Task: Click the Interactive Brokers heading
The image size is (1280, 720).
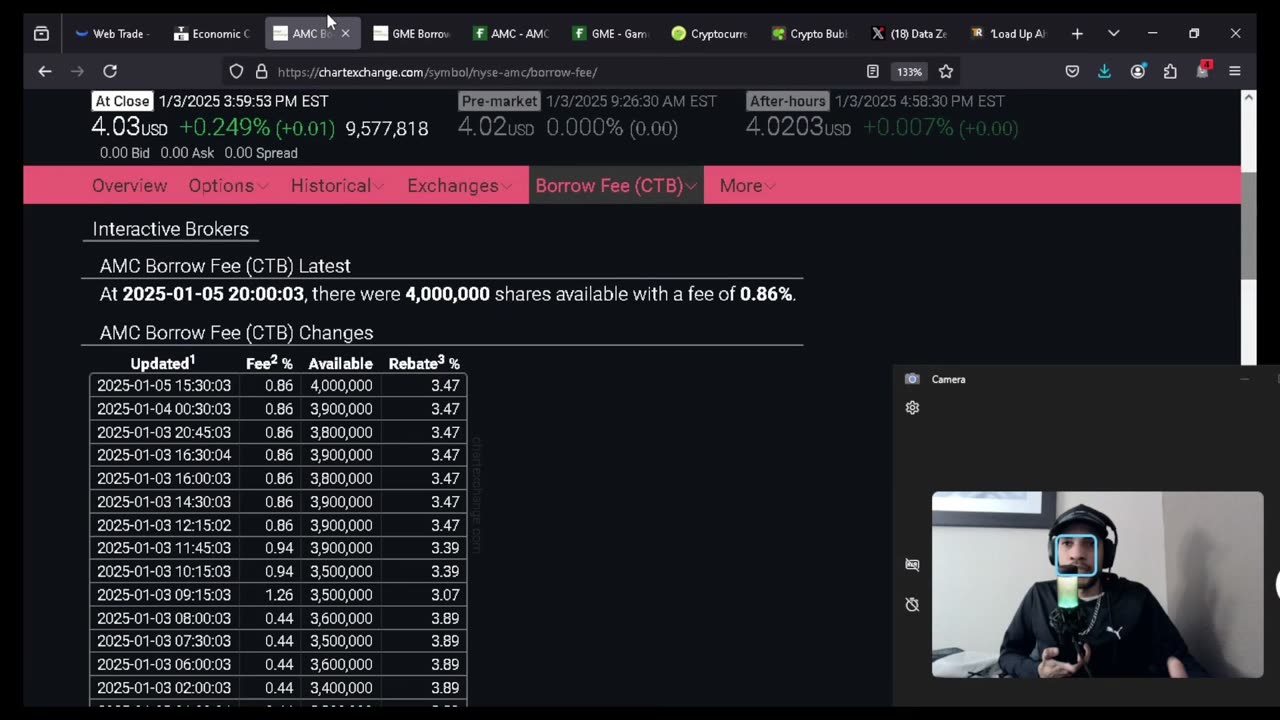Action: (170, 229)
